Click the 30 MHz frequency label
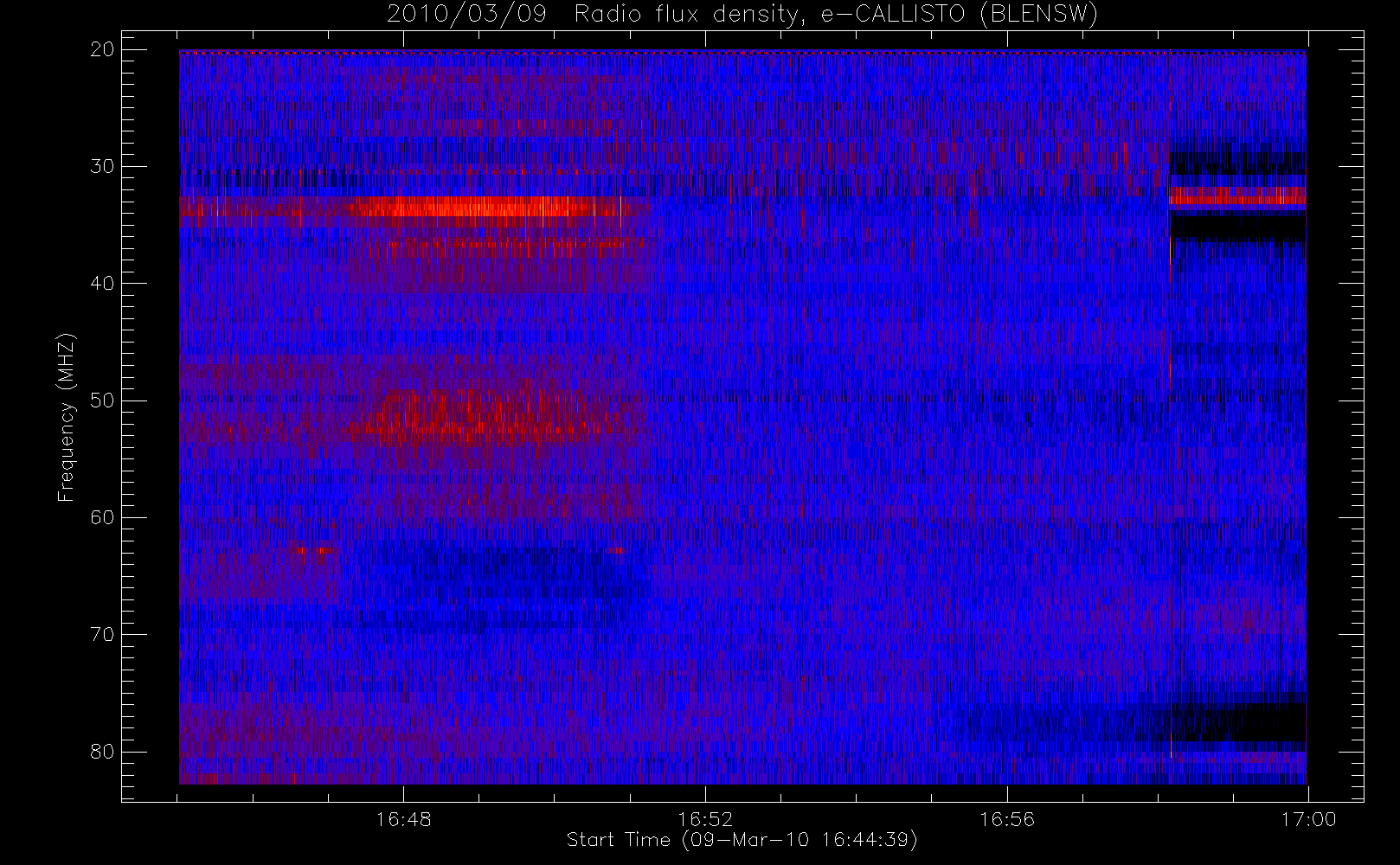This screenshot has height=865, width=1400. click(102, 166)
